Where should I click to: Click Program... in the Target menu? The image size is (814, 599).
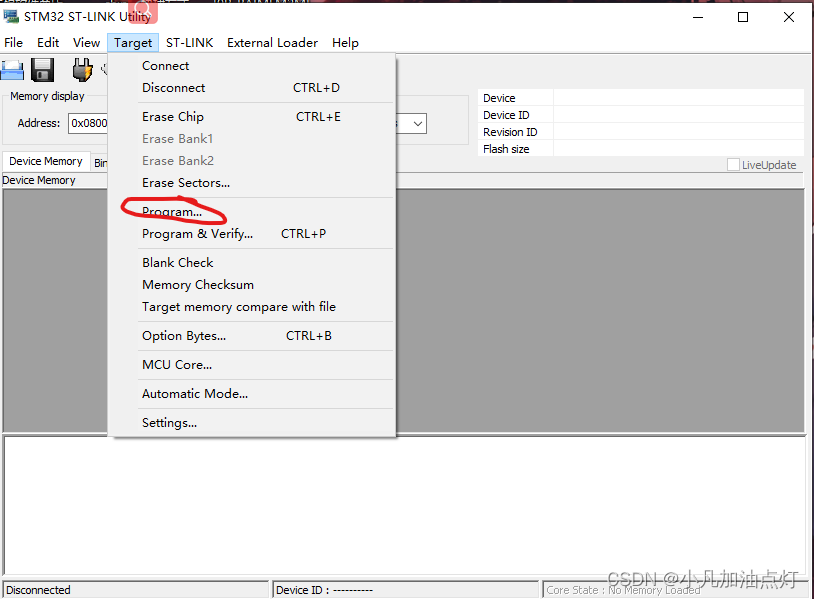pos(252,212)
